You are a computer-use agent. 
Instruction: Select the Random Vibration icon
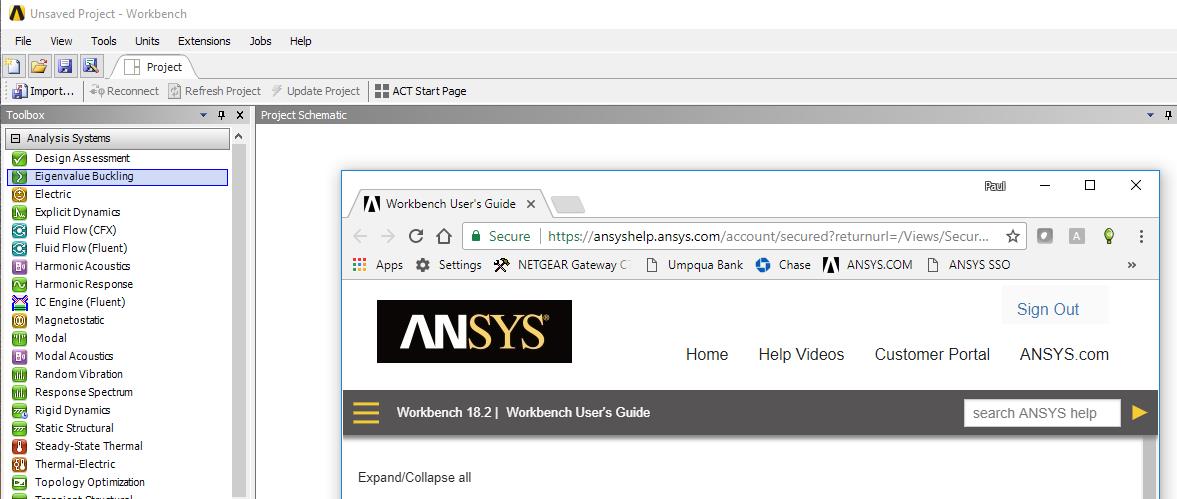point(20,374)
